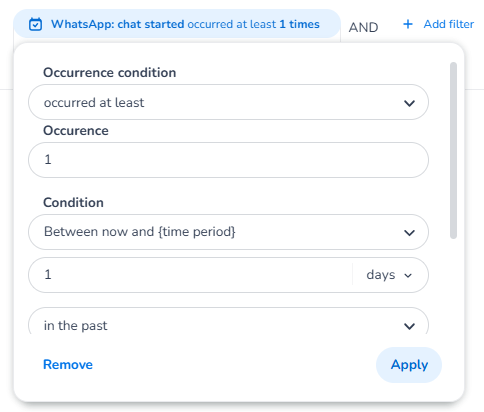Apply the filter settings
This screenshot has height=412, width=484.
(x=409, y=365)
